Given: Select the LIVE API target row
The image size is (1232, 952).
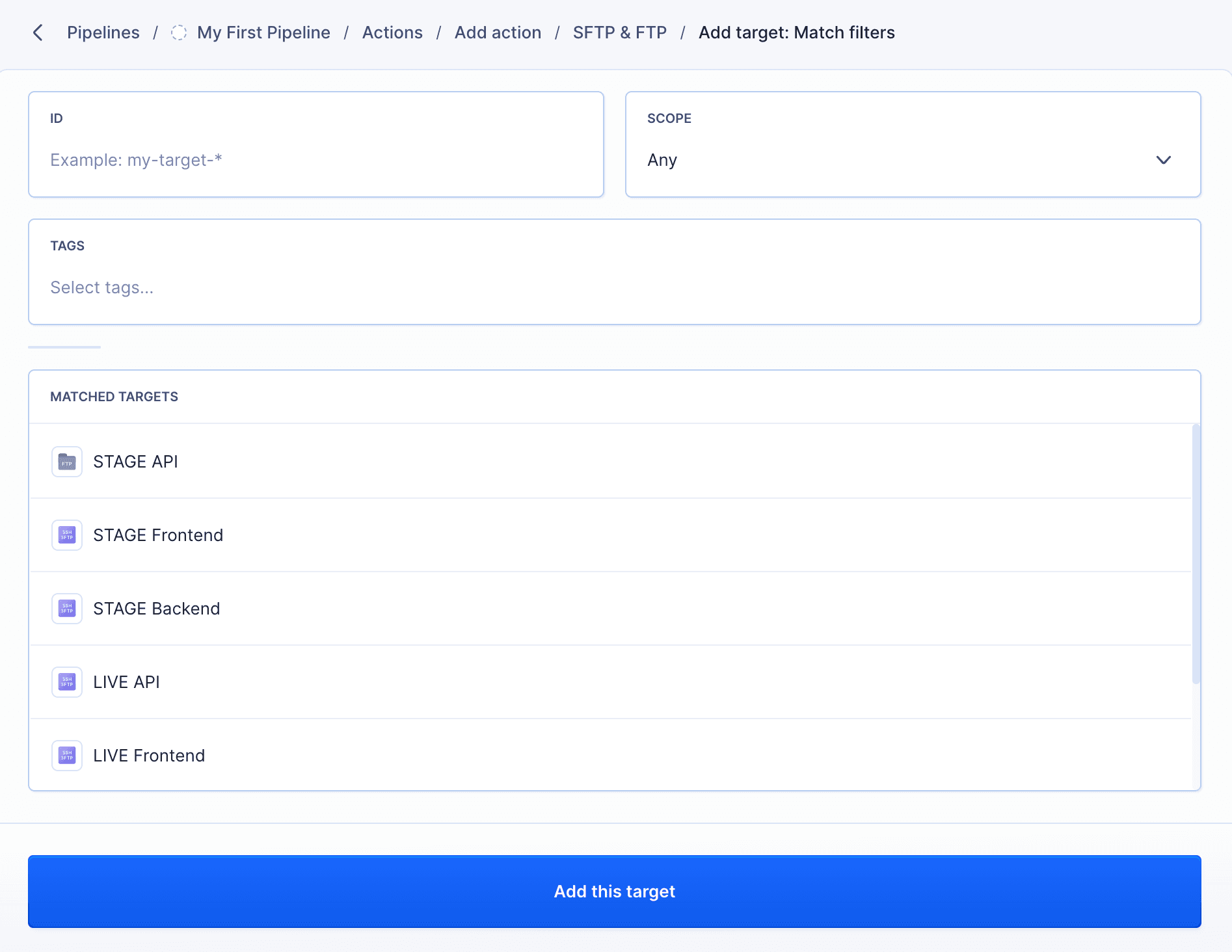Looking at the screenshot, I should pyautogui.click(x=610, y=682).
